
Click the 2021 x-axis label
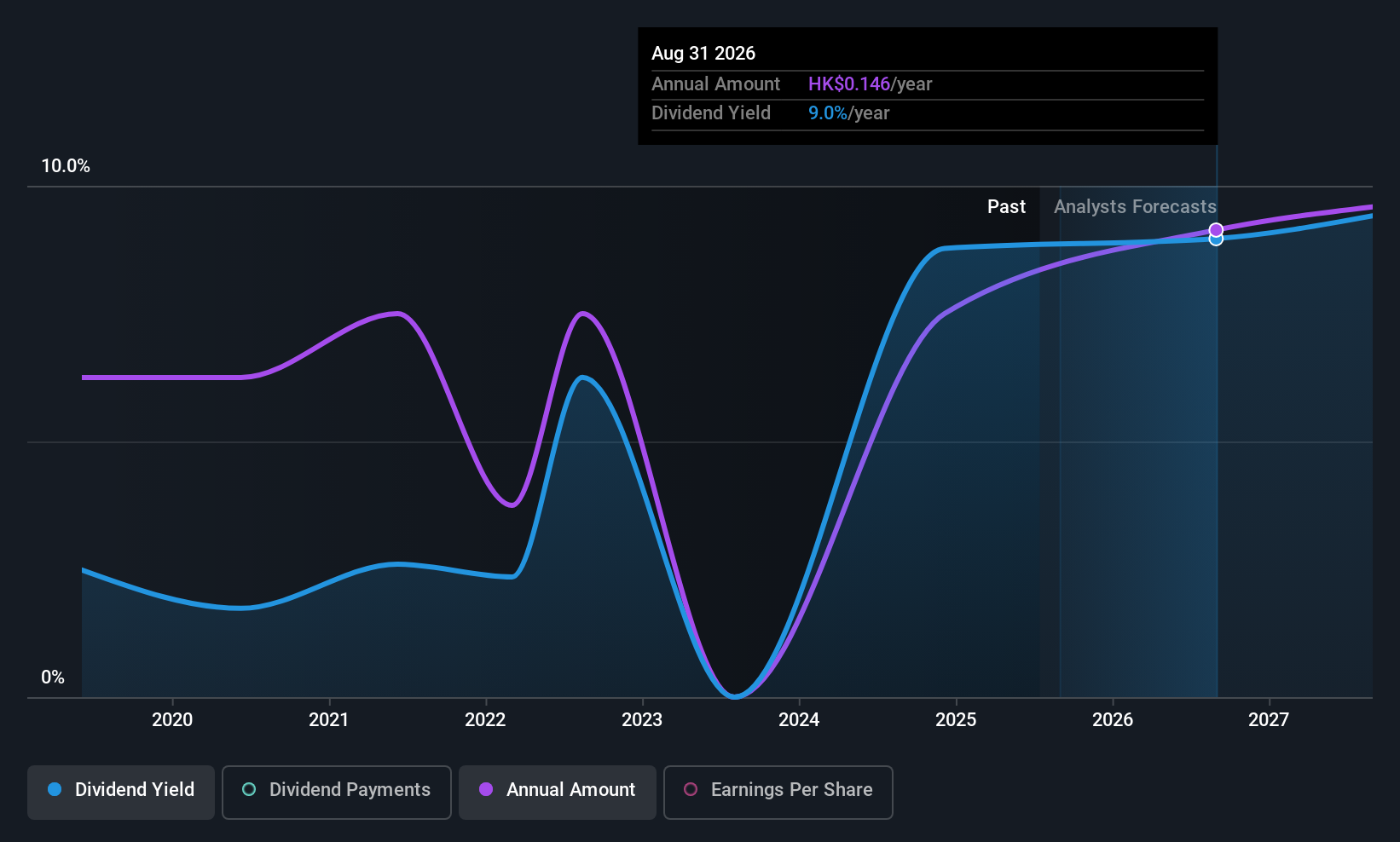tap(329, 720)
